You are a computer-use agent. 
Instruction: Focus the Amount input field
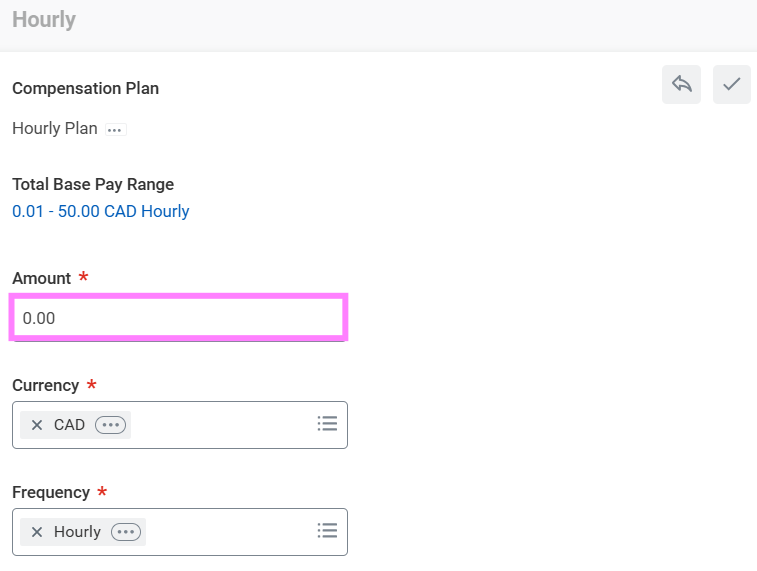[x=179, y=318]
